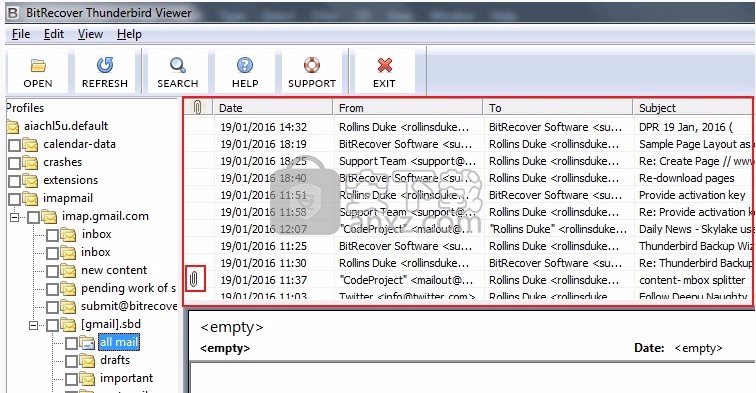
Task: Click the paperclip attachment column header
Action: pos(197,107)
